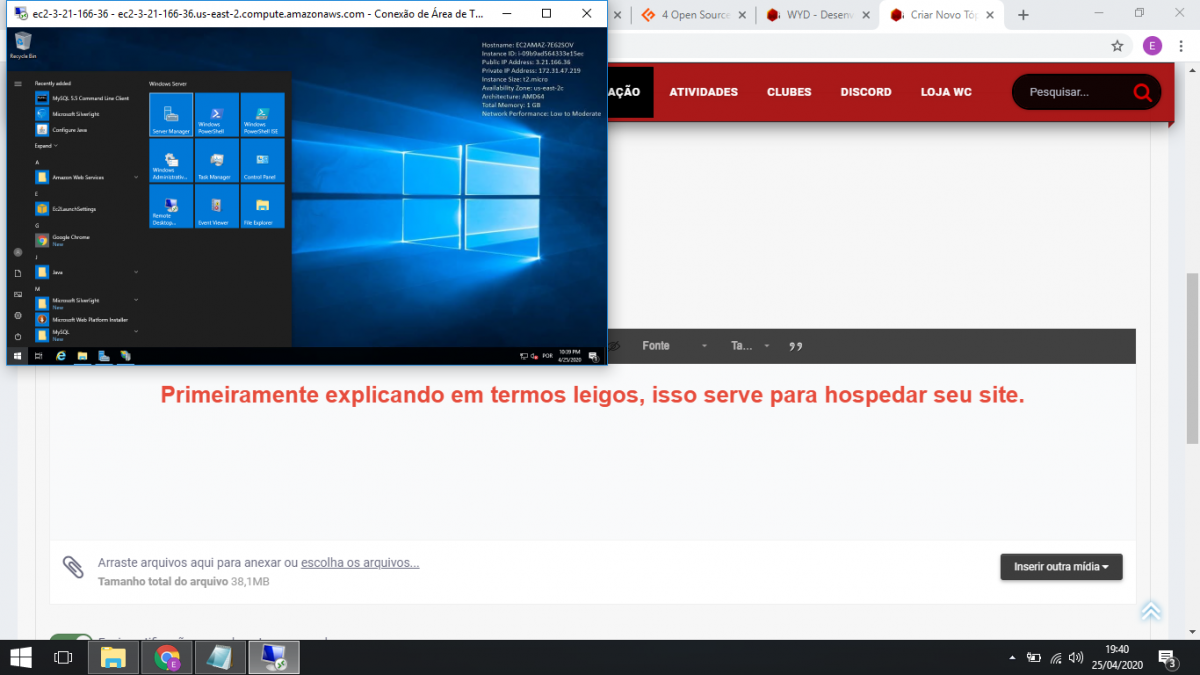This screenshot has width=1200, height=675.
Task: Click the red search magnifier icon
Action: coord(1142,92)
